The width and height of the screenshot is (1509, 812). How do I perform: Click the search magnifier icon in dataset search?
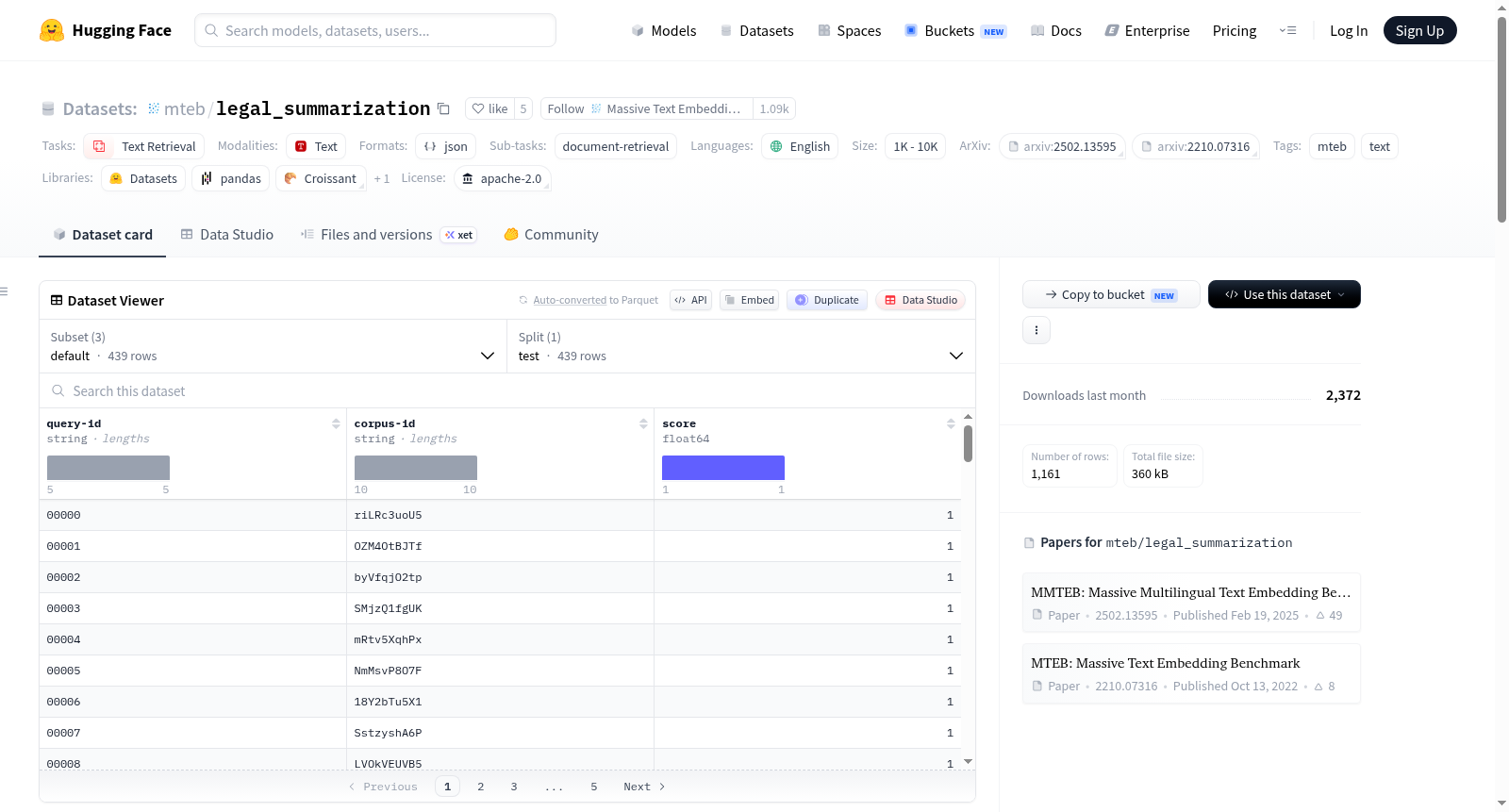(x=58, y=390)
